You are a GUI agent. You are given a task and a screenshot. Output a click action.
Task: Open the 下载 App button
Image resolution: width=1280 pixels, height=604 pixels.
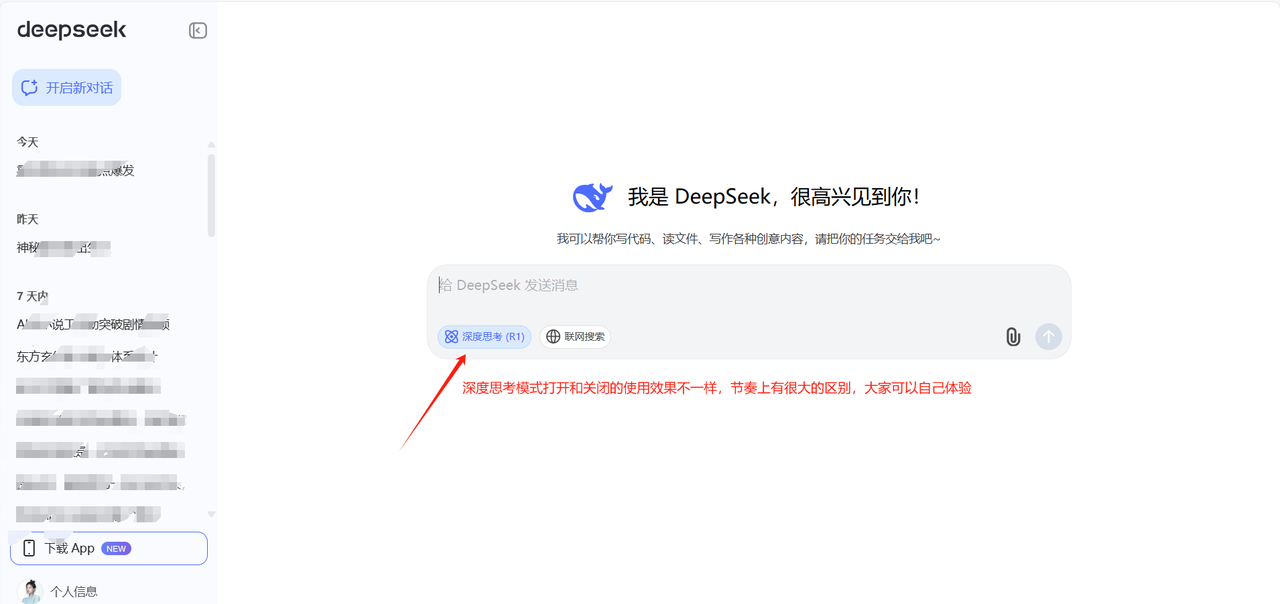pos(109,548)
